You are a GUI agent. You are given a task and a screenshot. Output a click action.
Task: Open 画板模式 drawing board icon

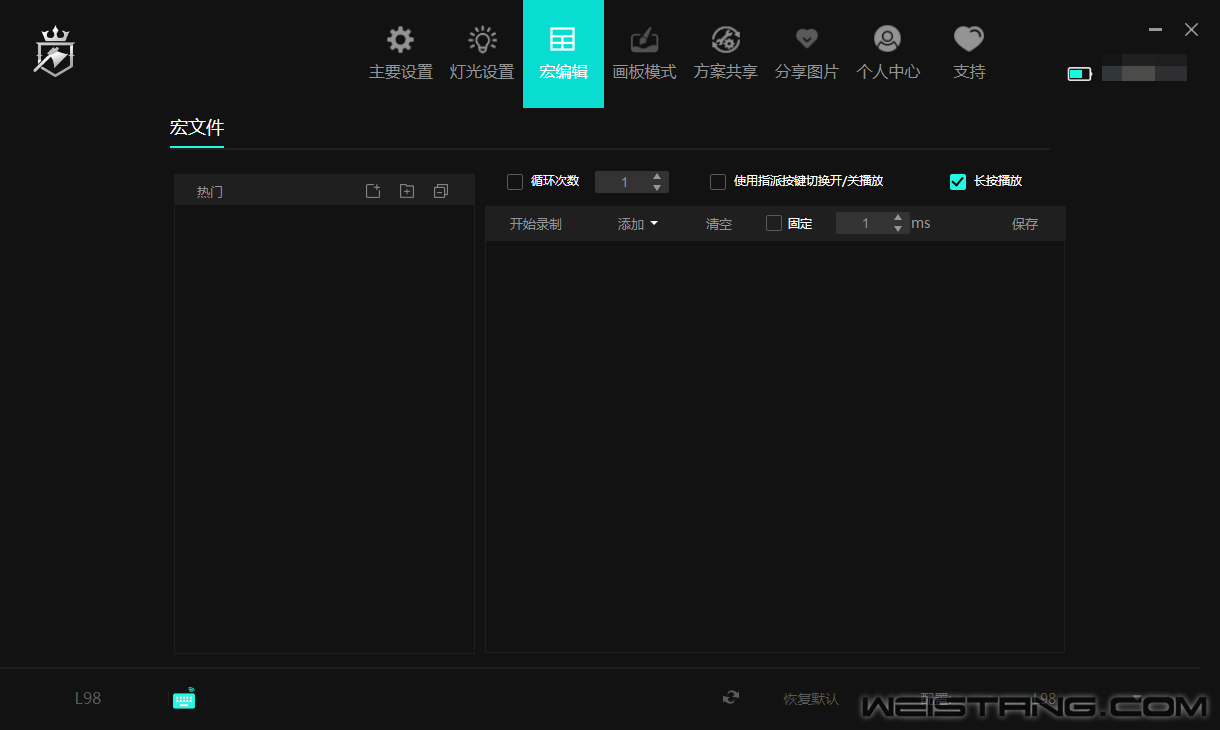(644, 40)
